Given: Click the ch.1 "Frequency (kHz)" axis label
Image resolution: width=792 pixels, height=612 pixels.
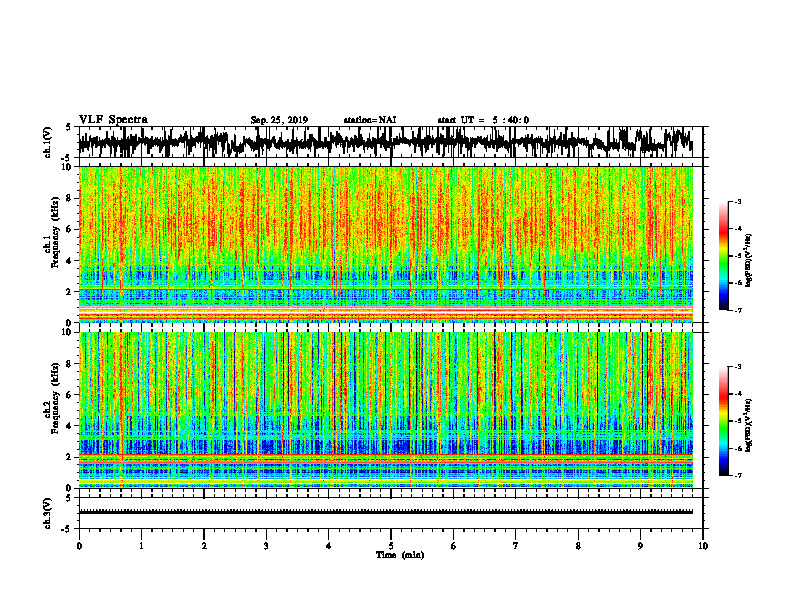Looking at the screenshot, I should pyautogui.click(x=55, y=232).
